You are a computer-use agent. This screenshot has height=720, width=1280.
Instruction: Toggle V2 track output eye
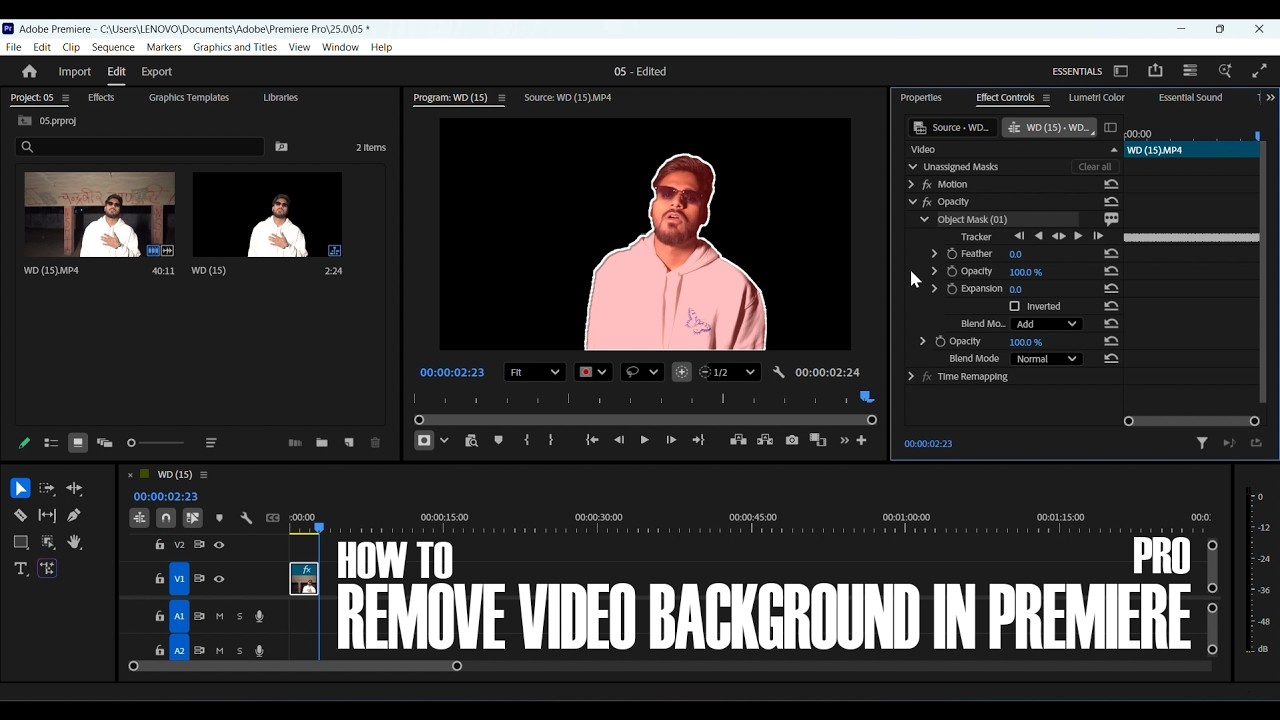[x=219, y=545]
